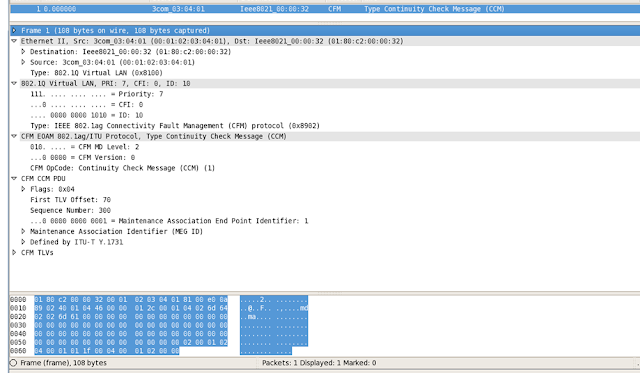The image size is (640, 373).
Task: Select the CFM CCM PDU row text
Action: 43,178
